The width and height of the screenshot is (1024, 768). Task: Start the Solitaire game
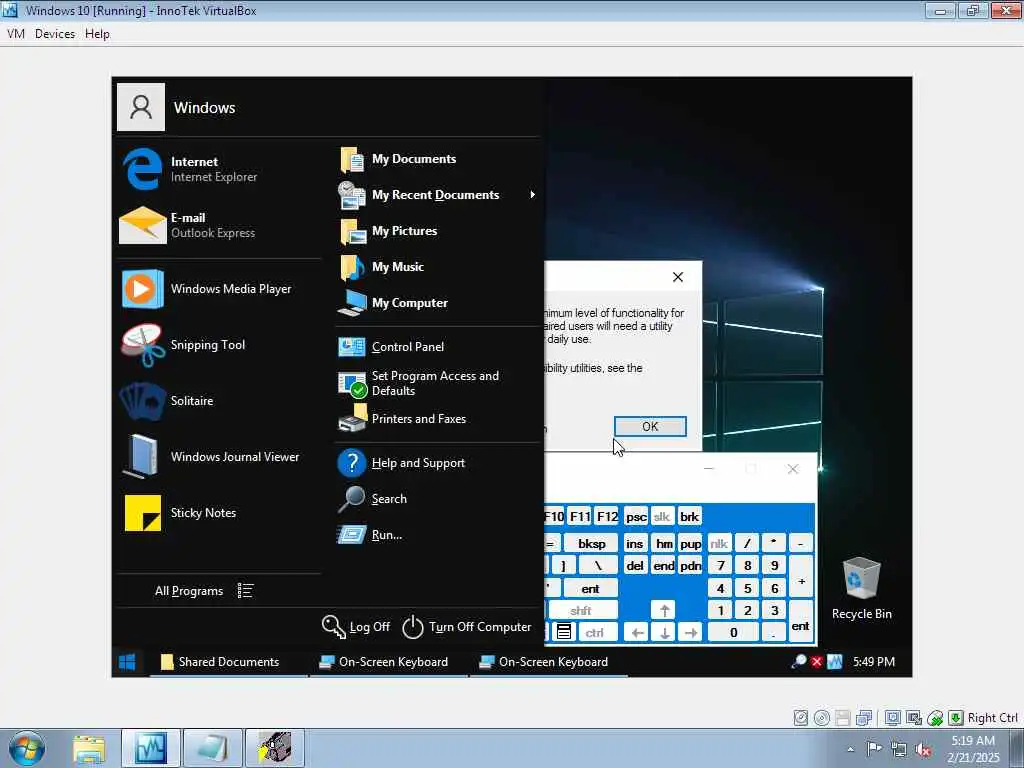point(219,401)
